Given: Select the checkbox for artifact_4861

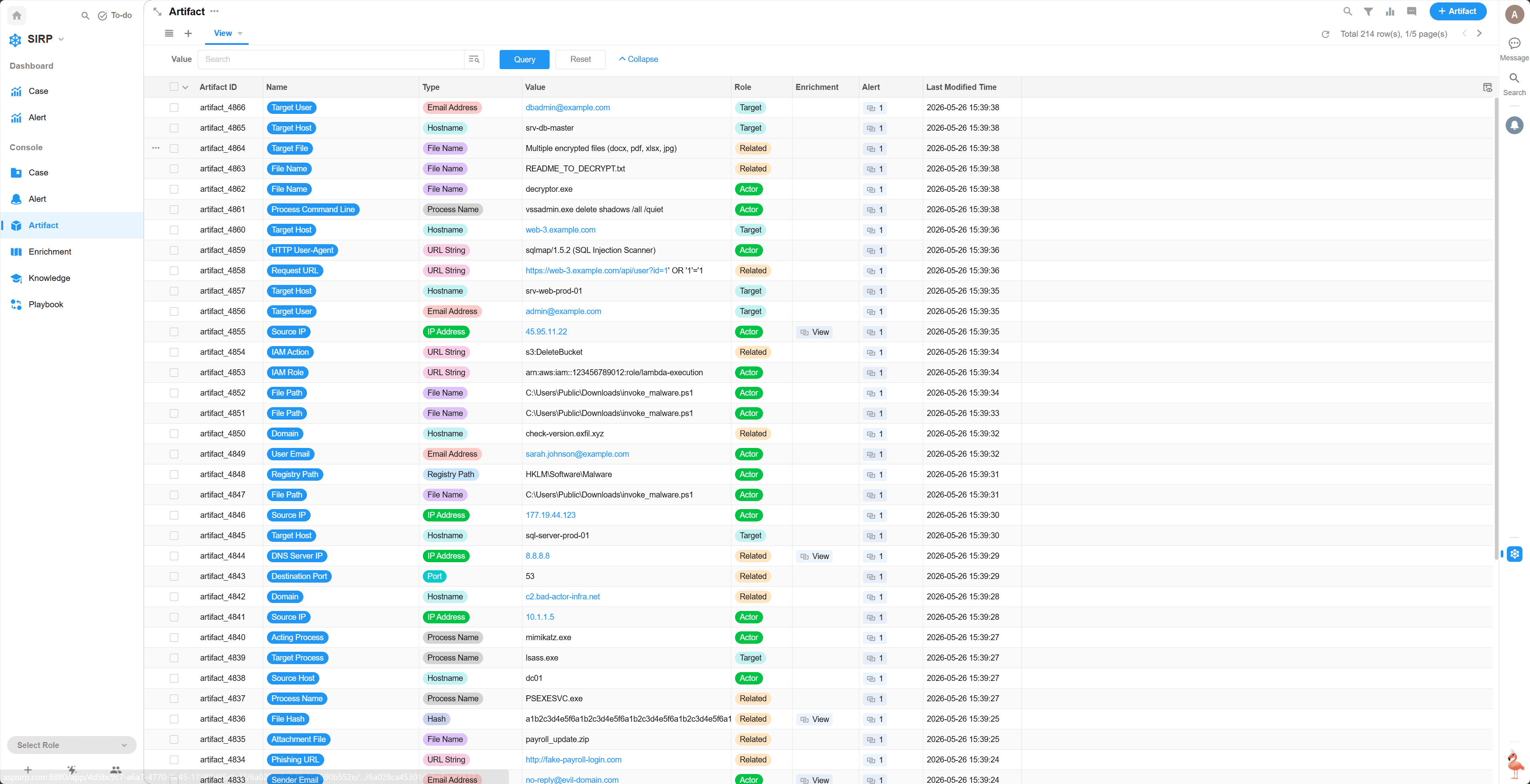Looking at the screenshot, I should (174, 209).
